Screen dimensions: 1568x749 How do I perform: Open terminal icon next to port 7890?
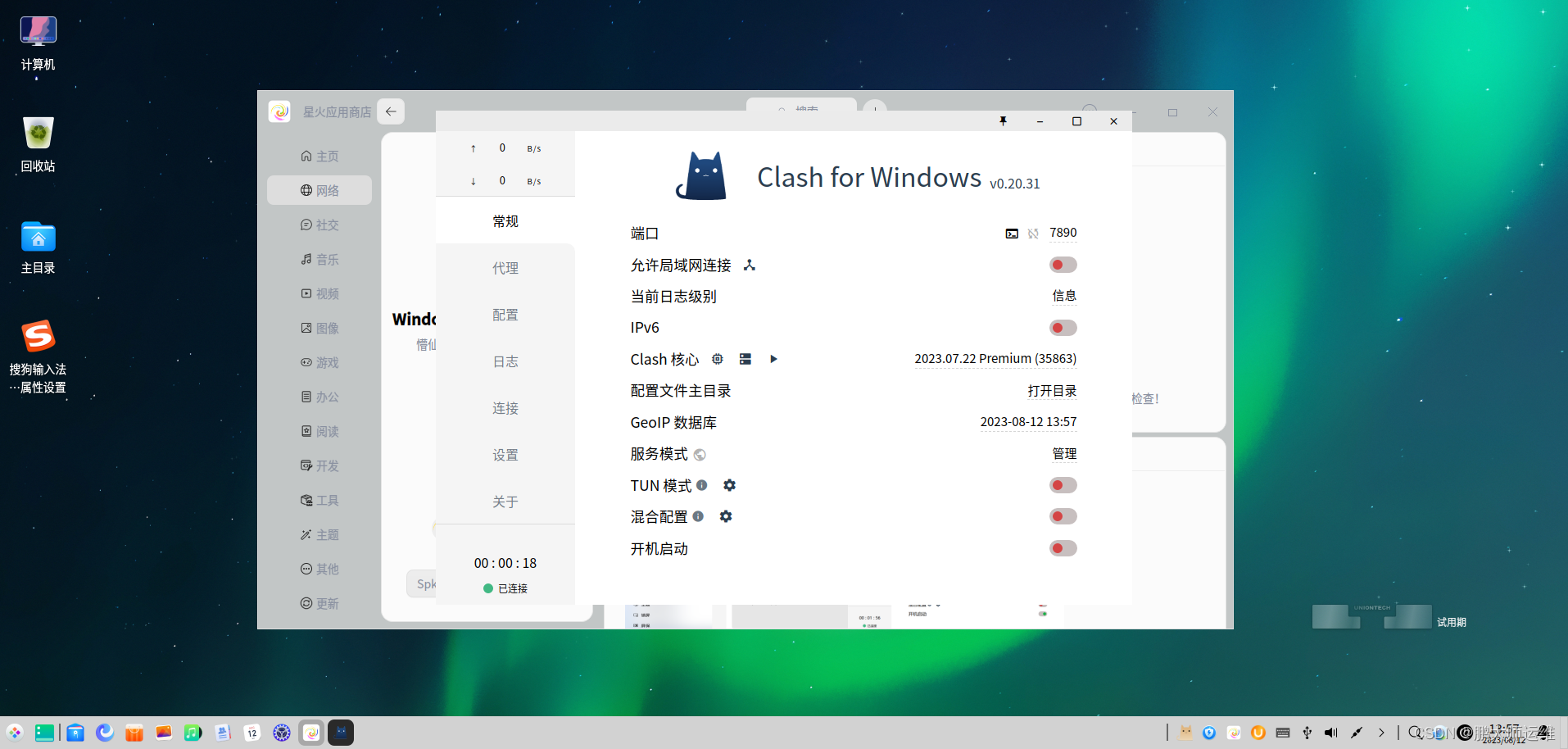point(1012,234)
